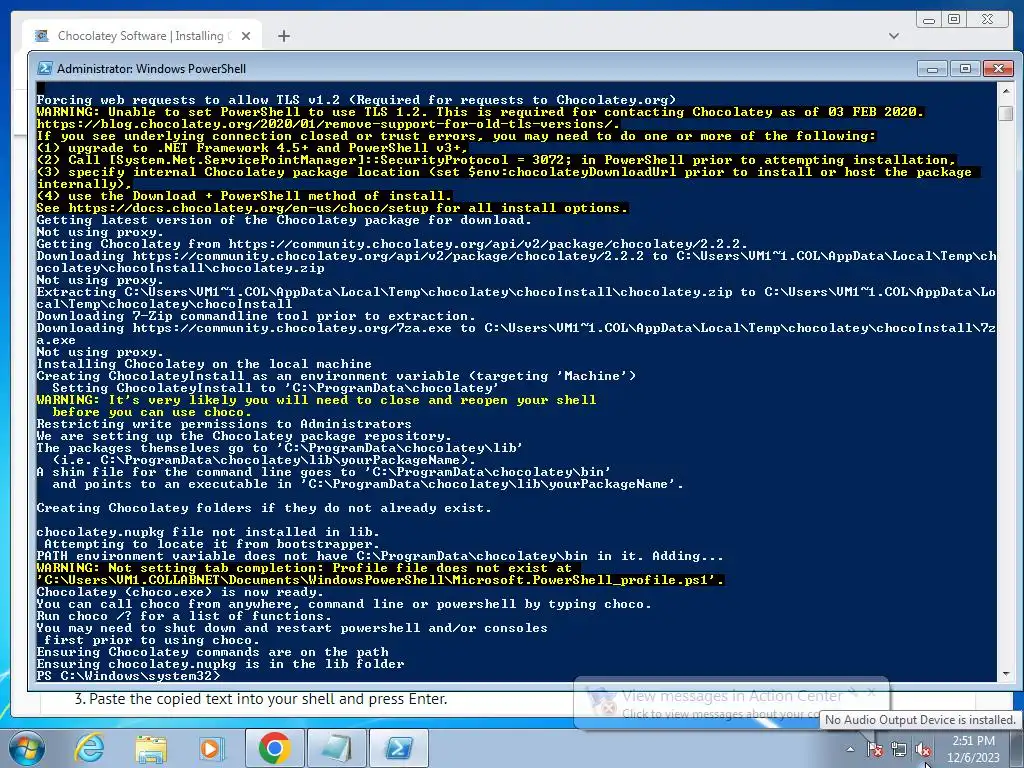Open Windows Explorer folder icon in taskbar
The image size is (1024, 768).
[151, 748]
